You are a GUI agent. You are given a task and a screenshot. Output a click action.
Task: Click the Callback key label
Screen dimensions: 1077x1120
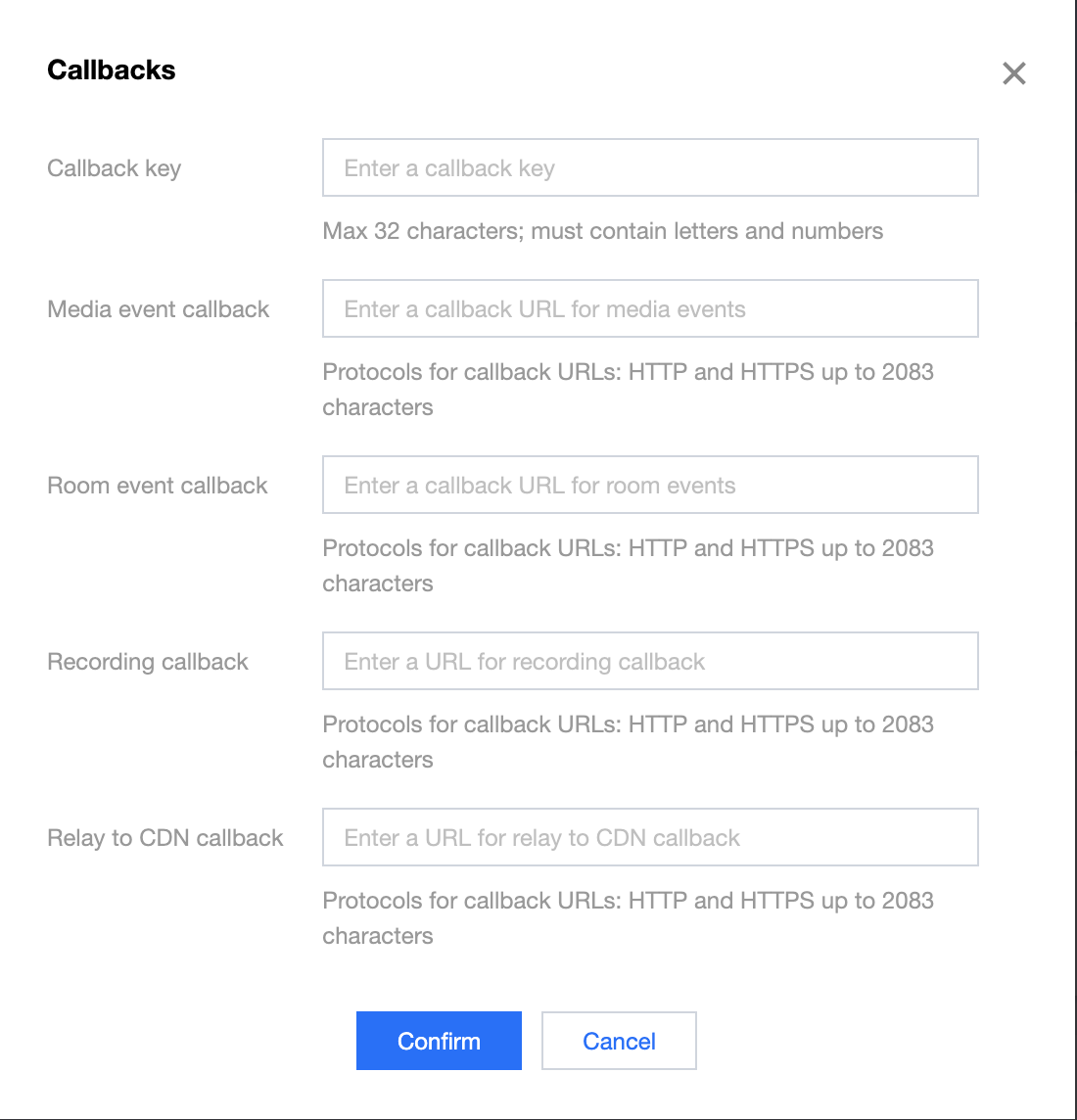tap(115, 168)
